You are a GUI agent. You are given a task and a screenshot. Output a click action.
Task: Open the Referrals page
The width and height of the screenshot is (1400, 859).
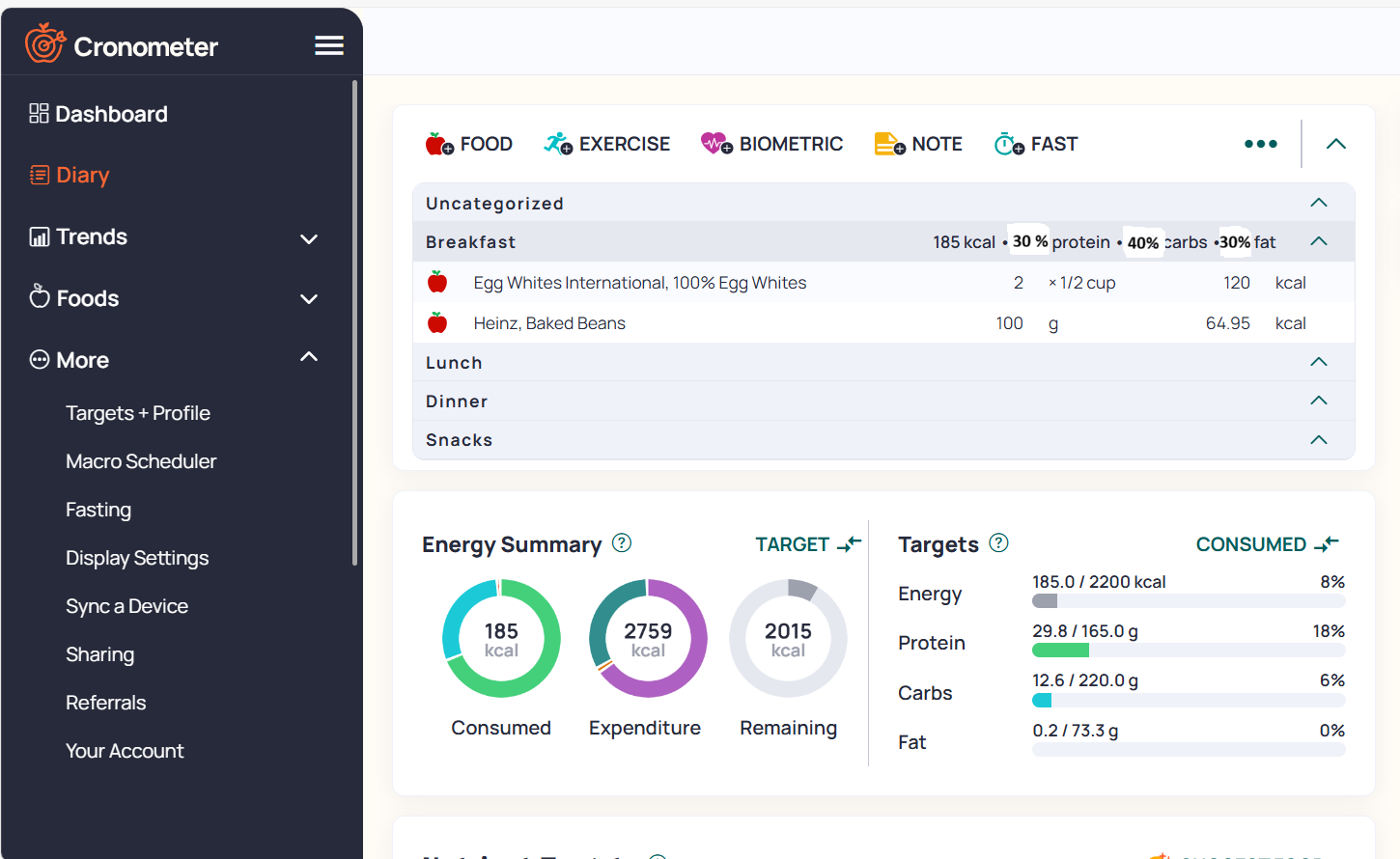tap(105, 703)
